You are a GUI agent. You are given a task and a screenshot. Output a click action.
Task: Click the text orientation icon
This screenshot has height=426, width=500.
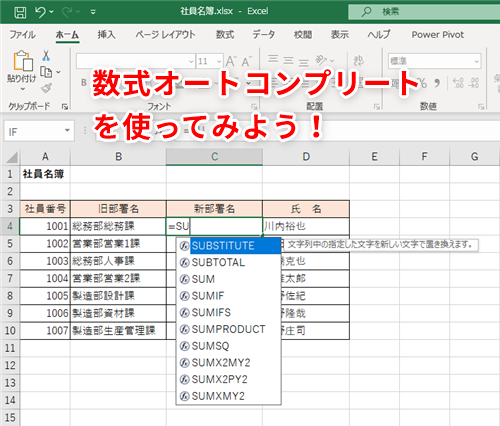pyautogui.click(x=321, y=60)
